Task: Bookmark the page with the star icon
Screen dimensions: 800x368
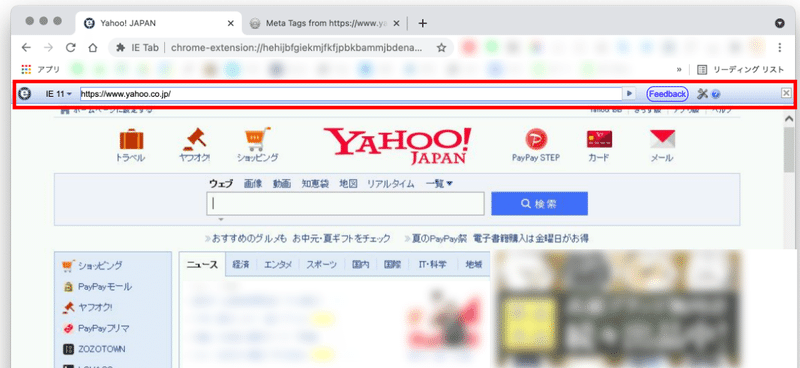Action: [x=441, y=48]
